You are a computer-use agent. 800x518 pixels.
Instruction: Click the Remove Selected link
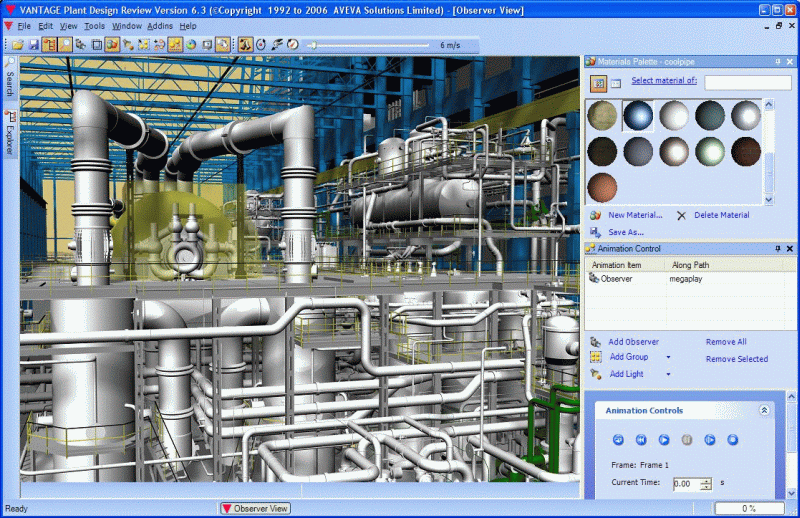736,358
